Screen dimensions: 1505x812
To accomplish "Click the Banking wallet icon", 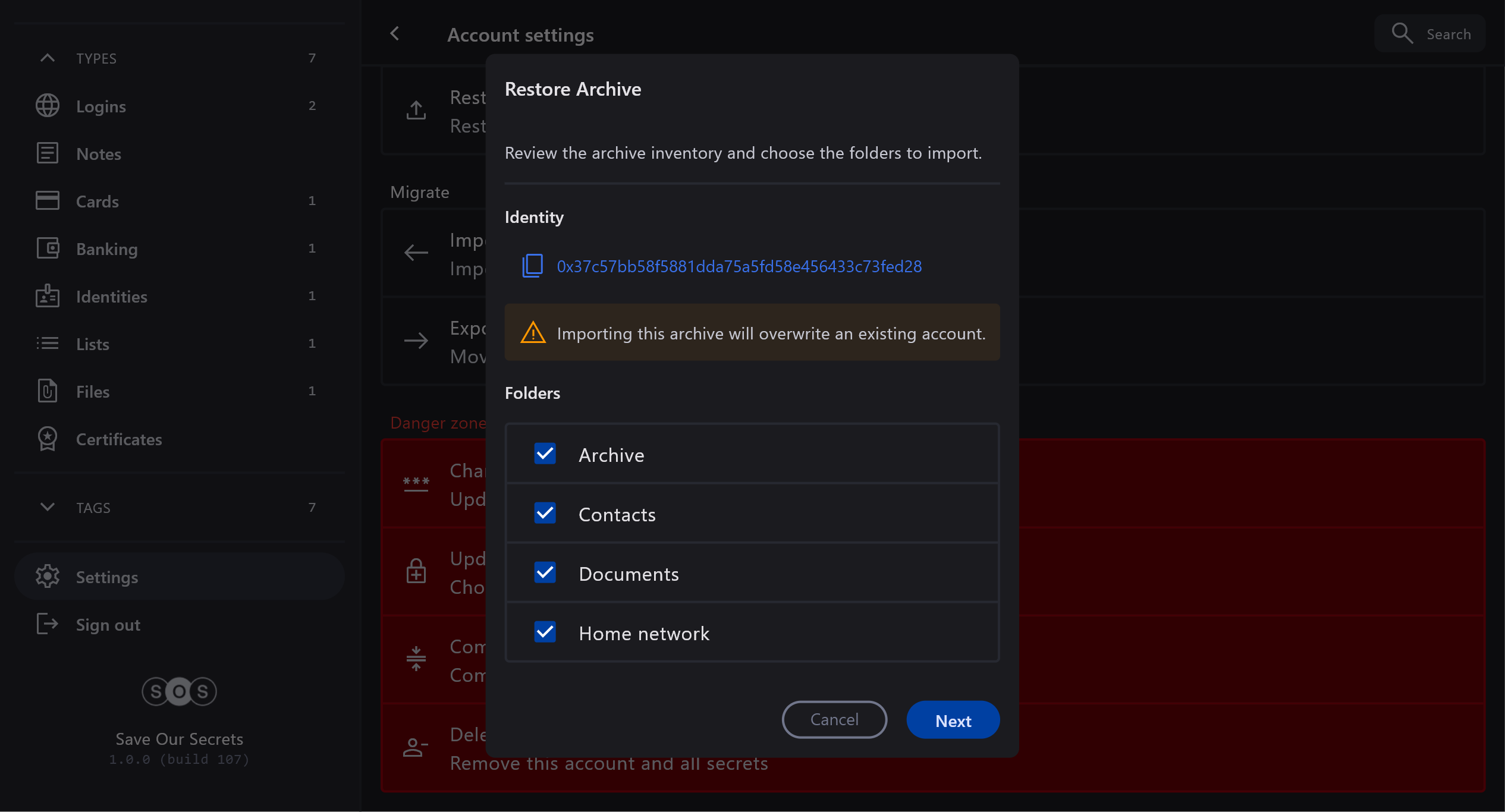I will (x=48, y=248).
